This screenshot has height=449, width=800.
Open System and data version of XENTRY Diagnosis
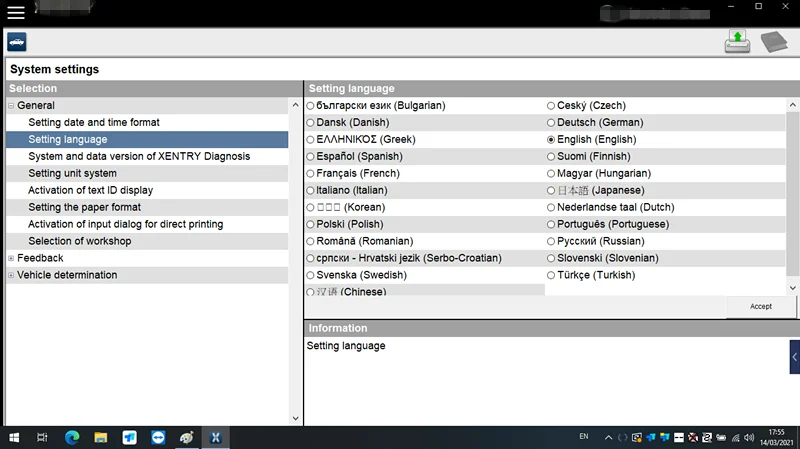click(x=139, y=157)
